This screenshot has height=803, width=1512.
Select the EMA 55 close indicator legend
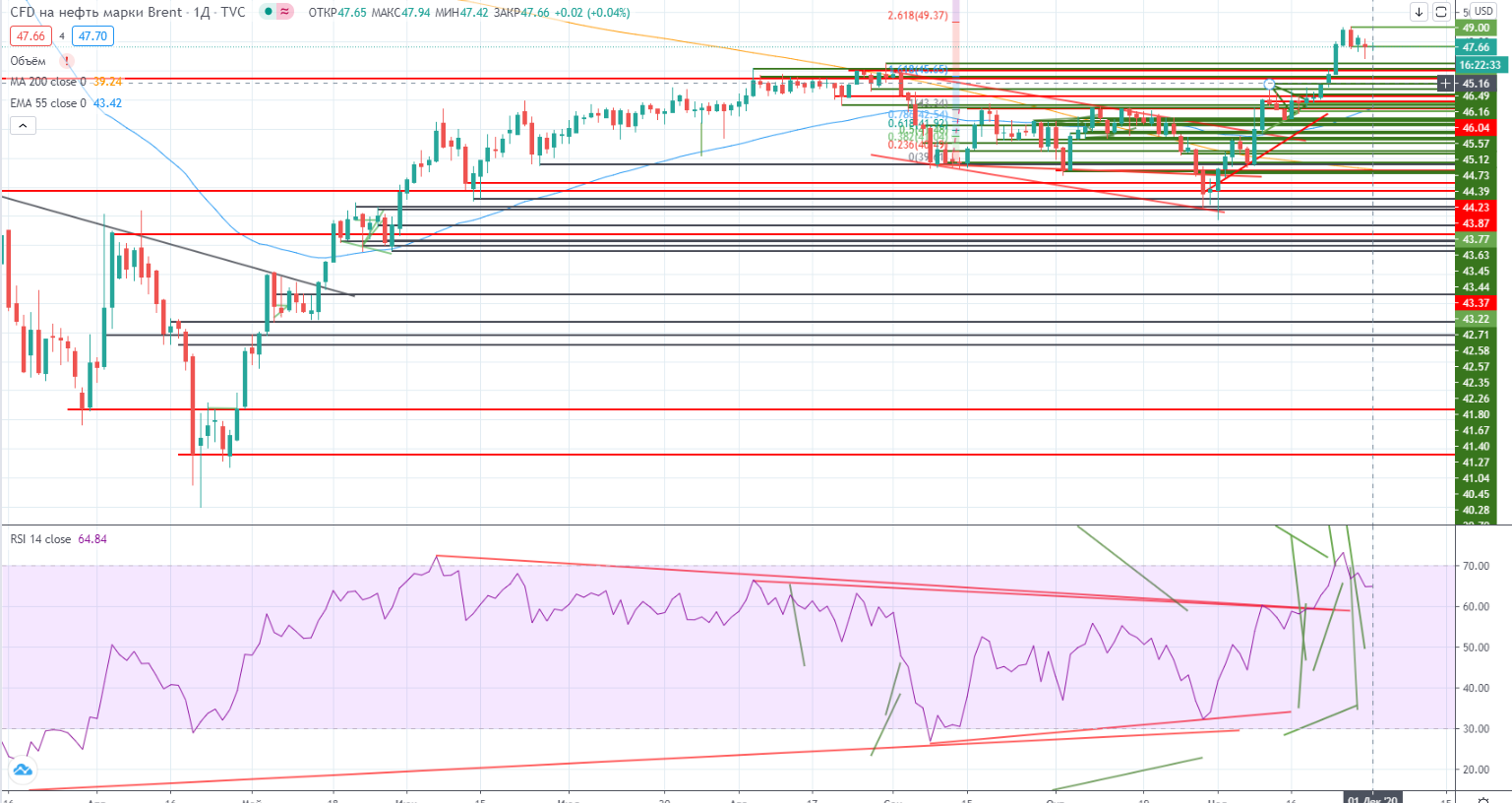[48, 103]
